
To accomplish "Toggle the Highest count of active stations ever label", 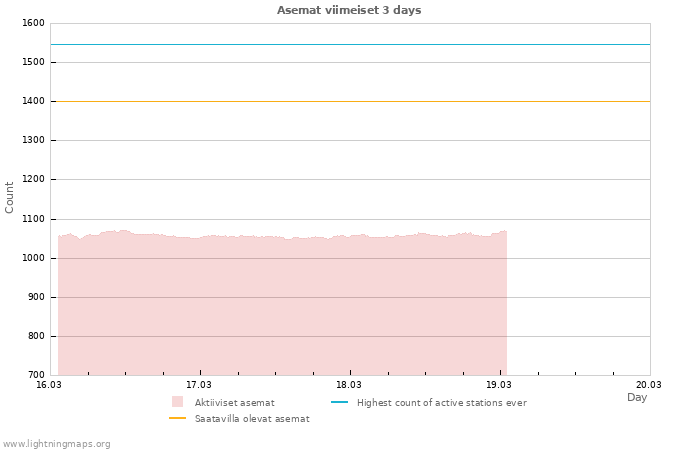I will [x=441, y=402].
